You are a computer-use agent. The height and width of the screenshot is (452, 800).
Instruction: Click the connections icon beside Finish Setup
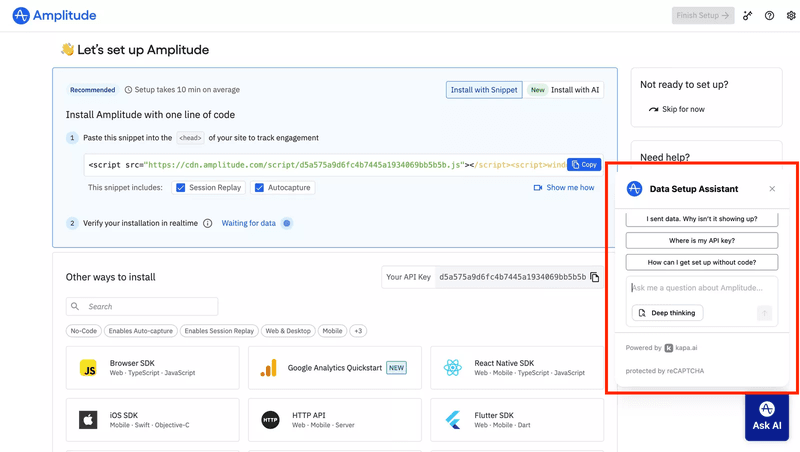click(x=748, y=16)
